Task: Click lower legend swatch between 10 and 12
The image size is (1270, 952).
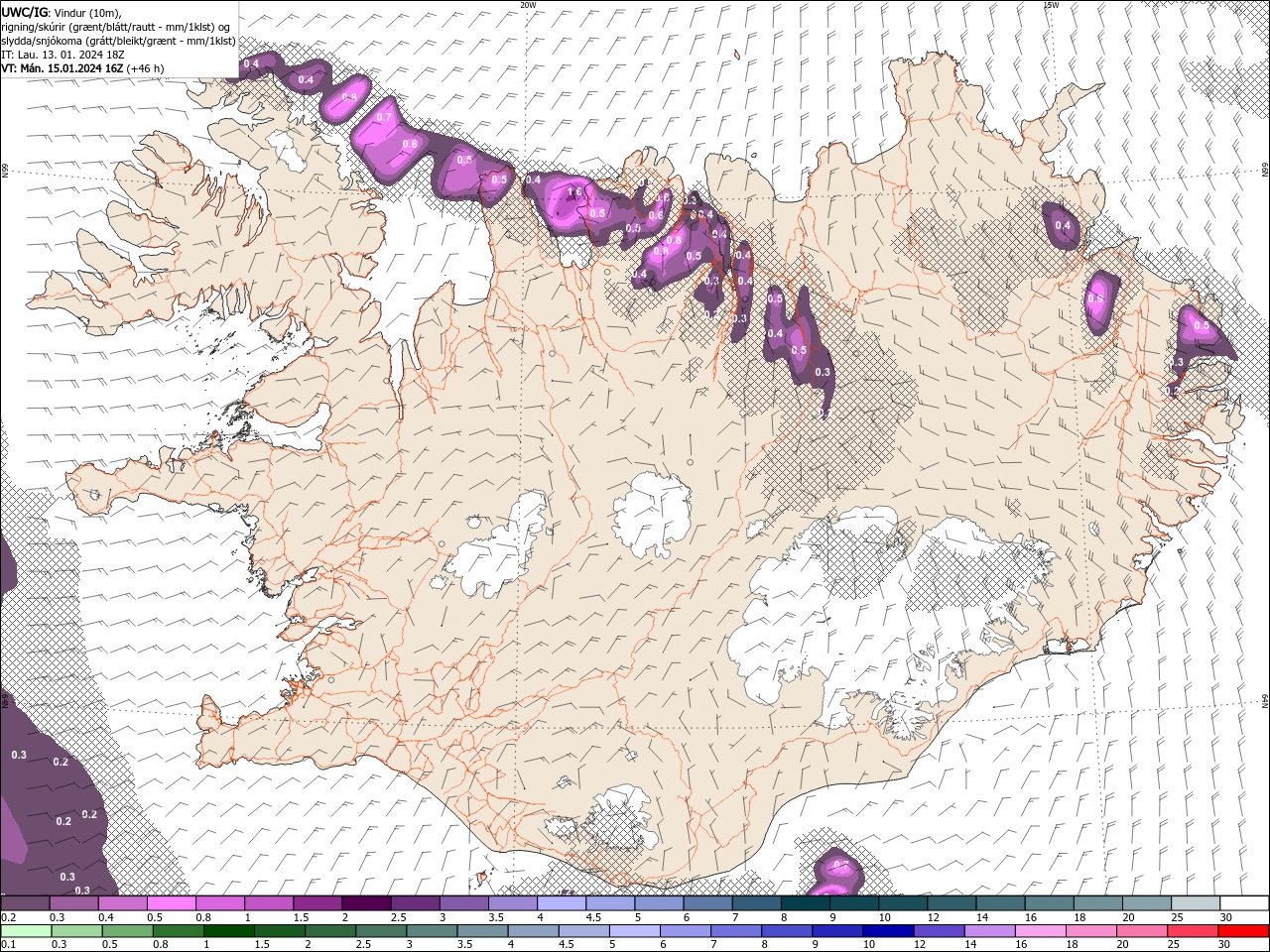Action: [x=889, y=930]
